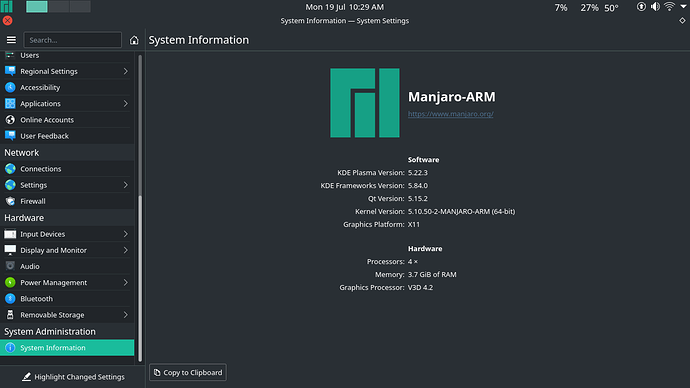Click the Qt Version 5.15.2 value
This screenshot has width=690, height=388.
click(x=418, y=198)
